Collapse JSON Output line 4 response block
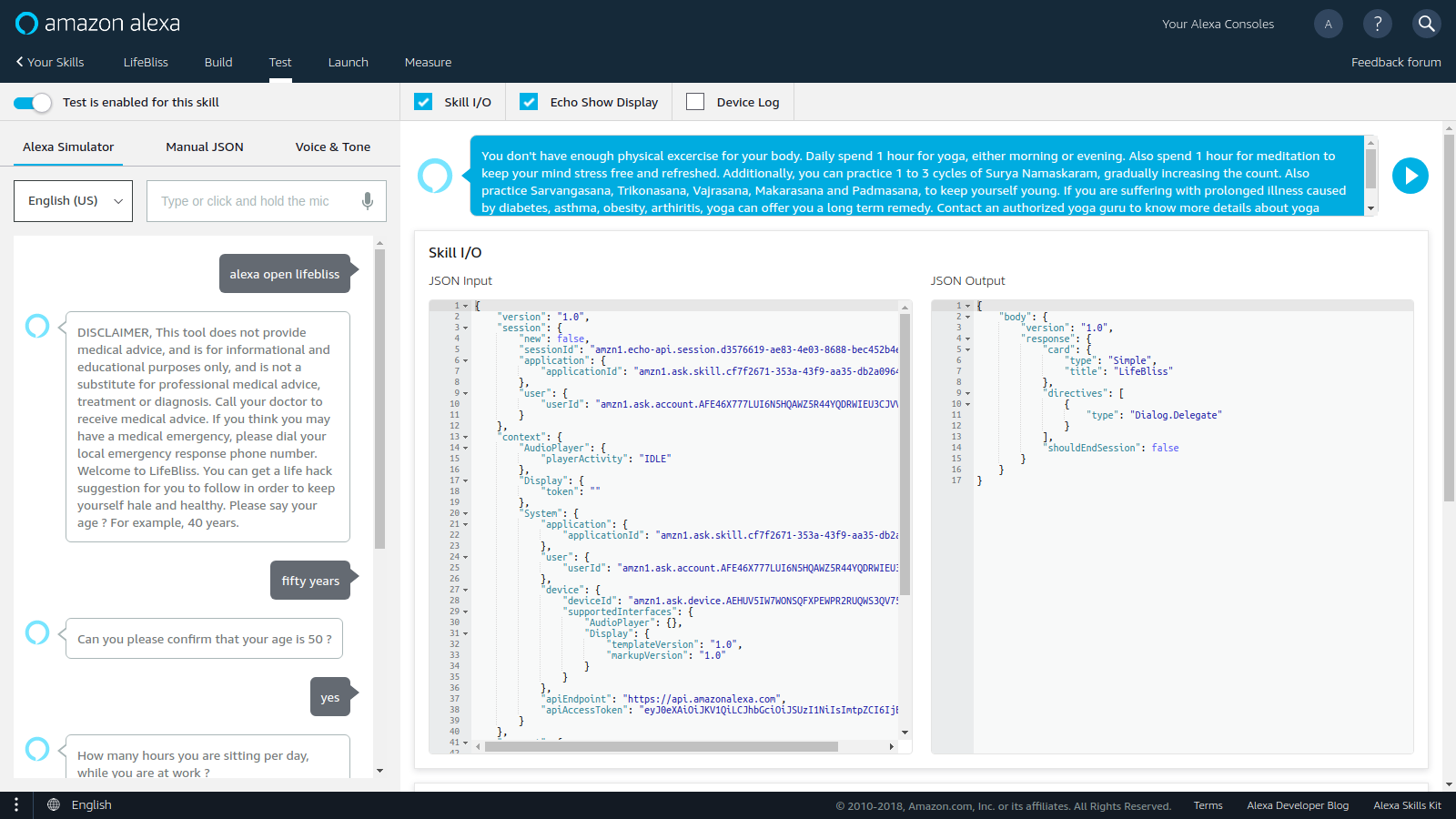Image resolution: width=1456 pixels, height=819 pixels. tap(967, 339)
